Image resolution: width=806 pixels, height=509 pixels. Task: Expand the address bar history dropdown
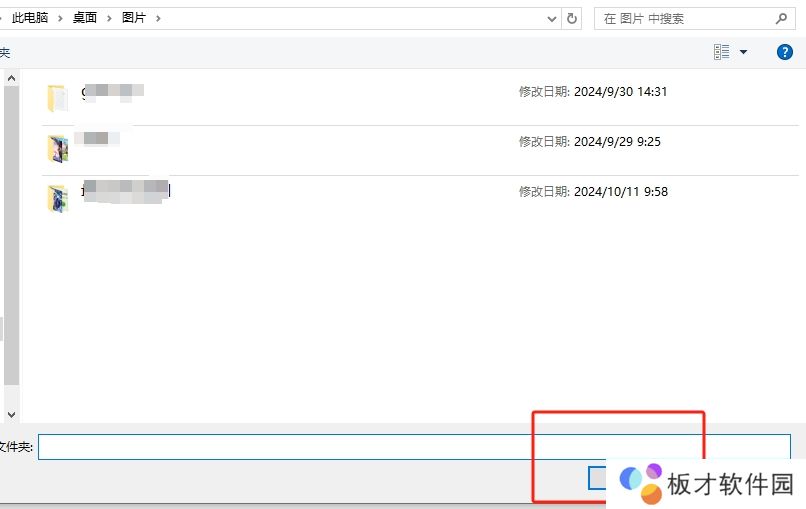click(552, 18)
